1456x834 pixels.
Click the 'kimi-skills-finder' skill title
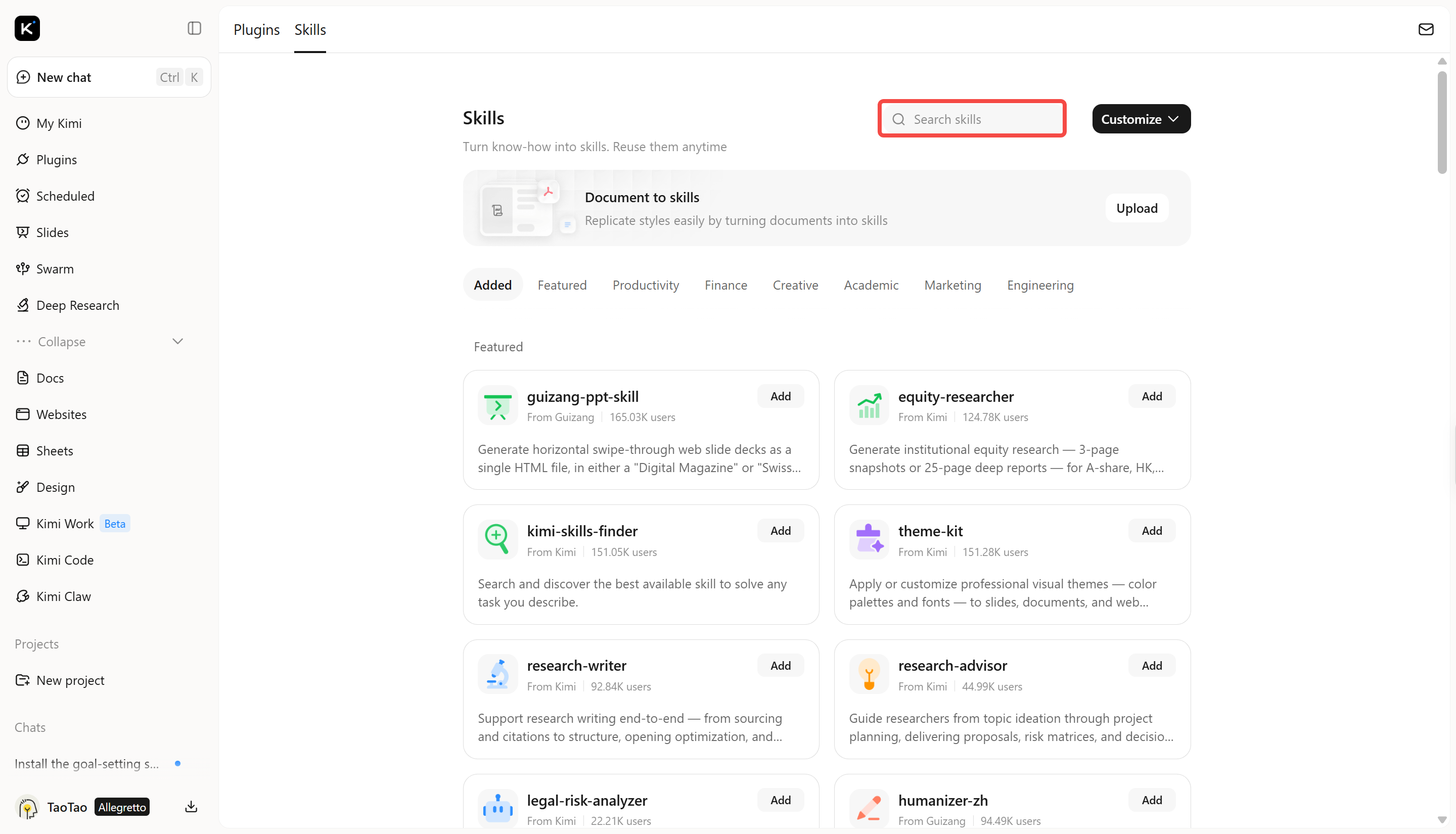point(582,531)
